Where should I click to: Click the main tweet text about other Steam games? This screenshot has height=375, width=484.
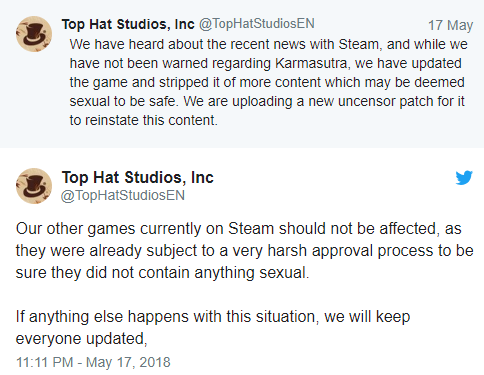coord(244,251)
